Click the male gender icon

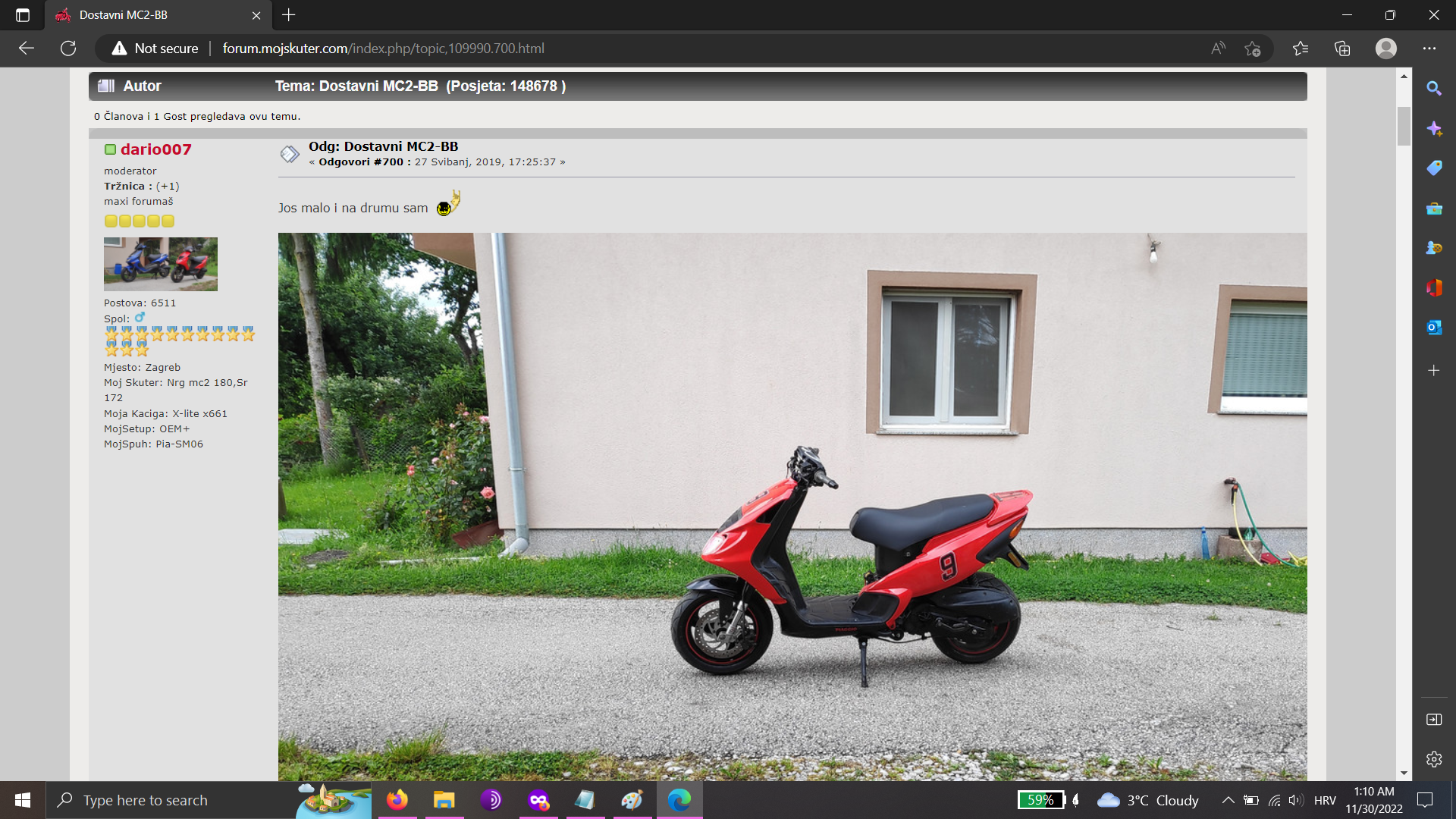click(140, 318)
